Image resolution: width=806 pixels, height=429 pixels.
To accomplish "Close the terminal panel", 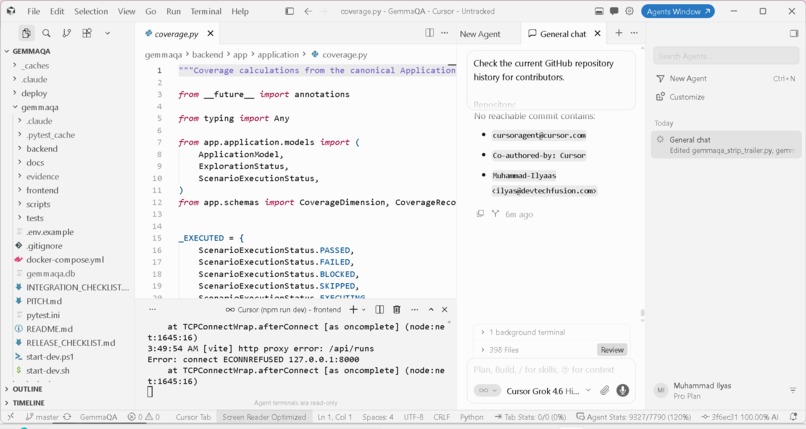I will [444, 309].
